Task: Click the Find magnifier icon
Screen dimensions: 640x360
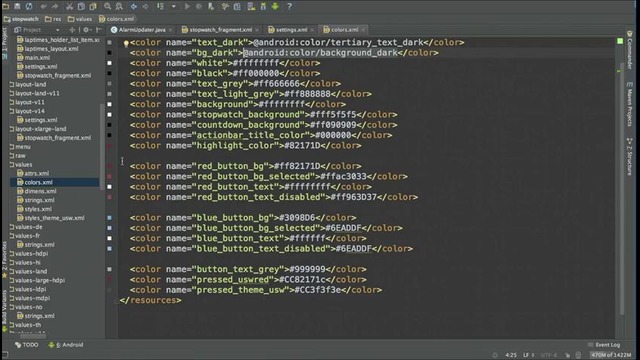Action: pos(107,6)
